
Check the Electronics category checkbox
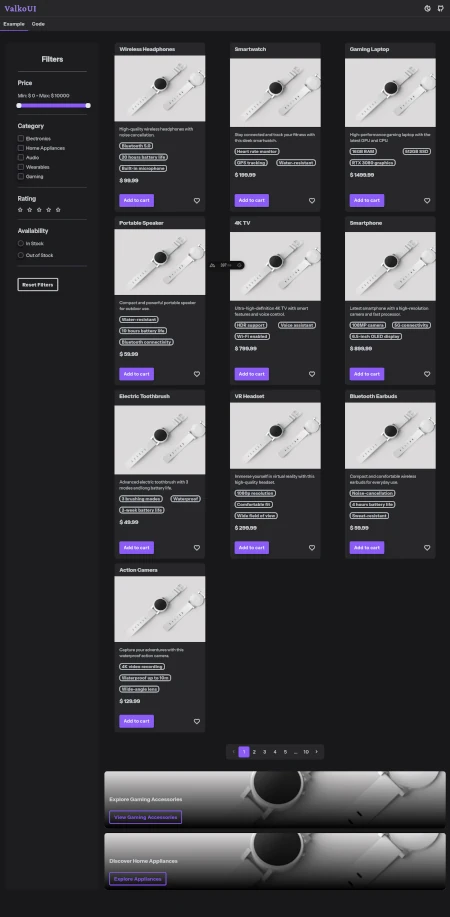[x=21, y=139]
